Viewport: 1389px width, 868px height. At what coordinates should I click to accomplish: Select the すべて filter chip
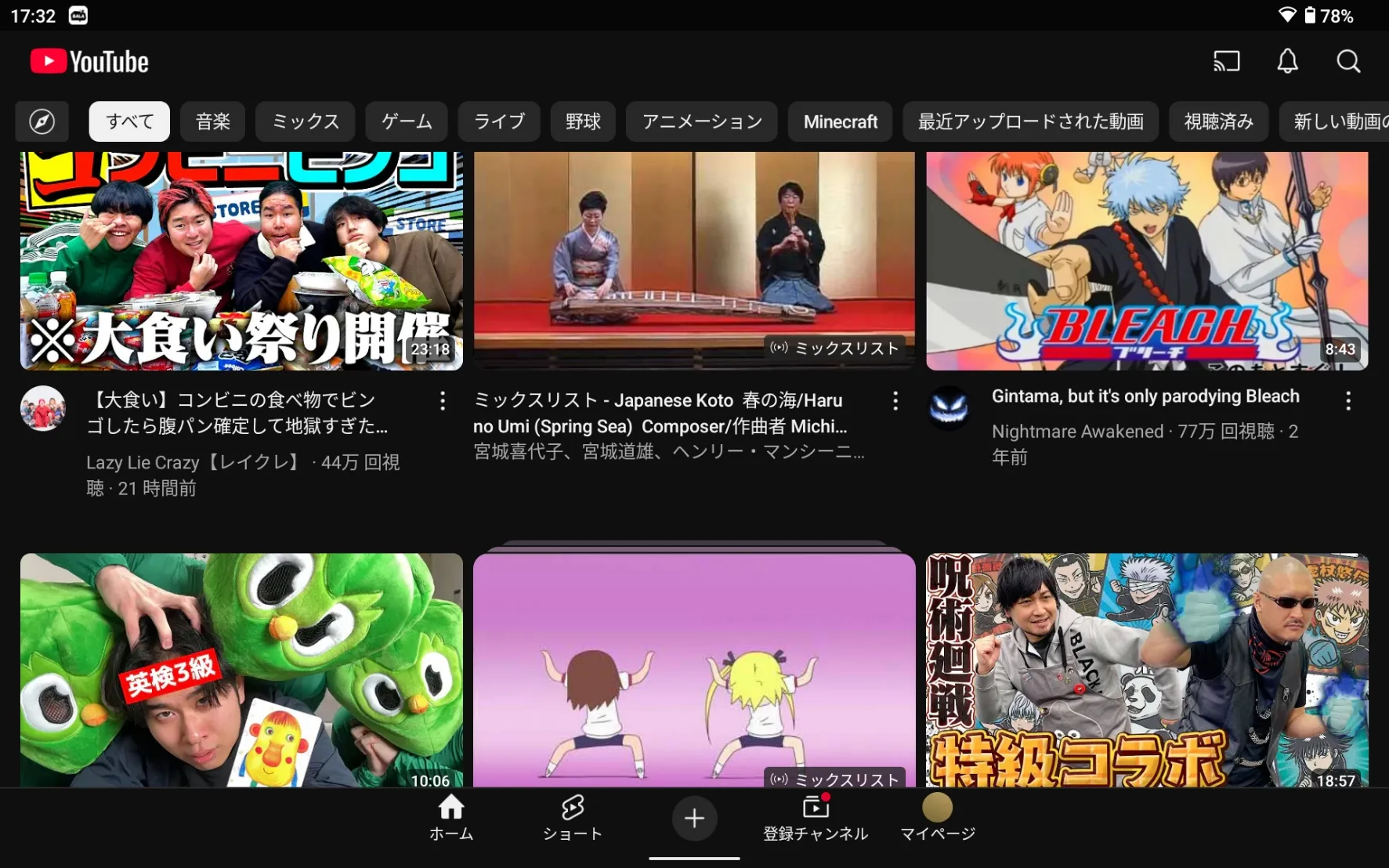click(129, 121)
